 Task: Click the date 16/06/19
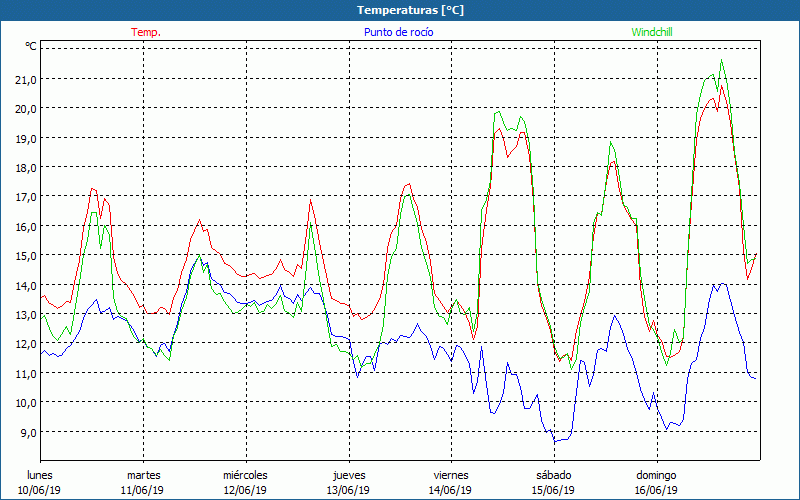click(x=656, y=490)
